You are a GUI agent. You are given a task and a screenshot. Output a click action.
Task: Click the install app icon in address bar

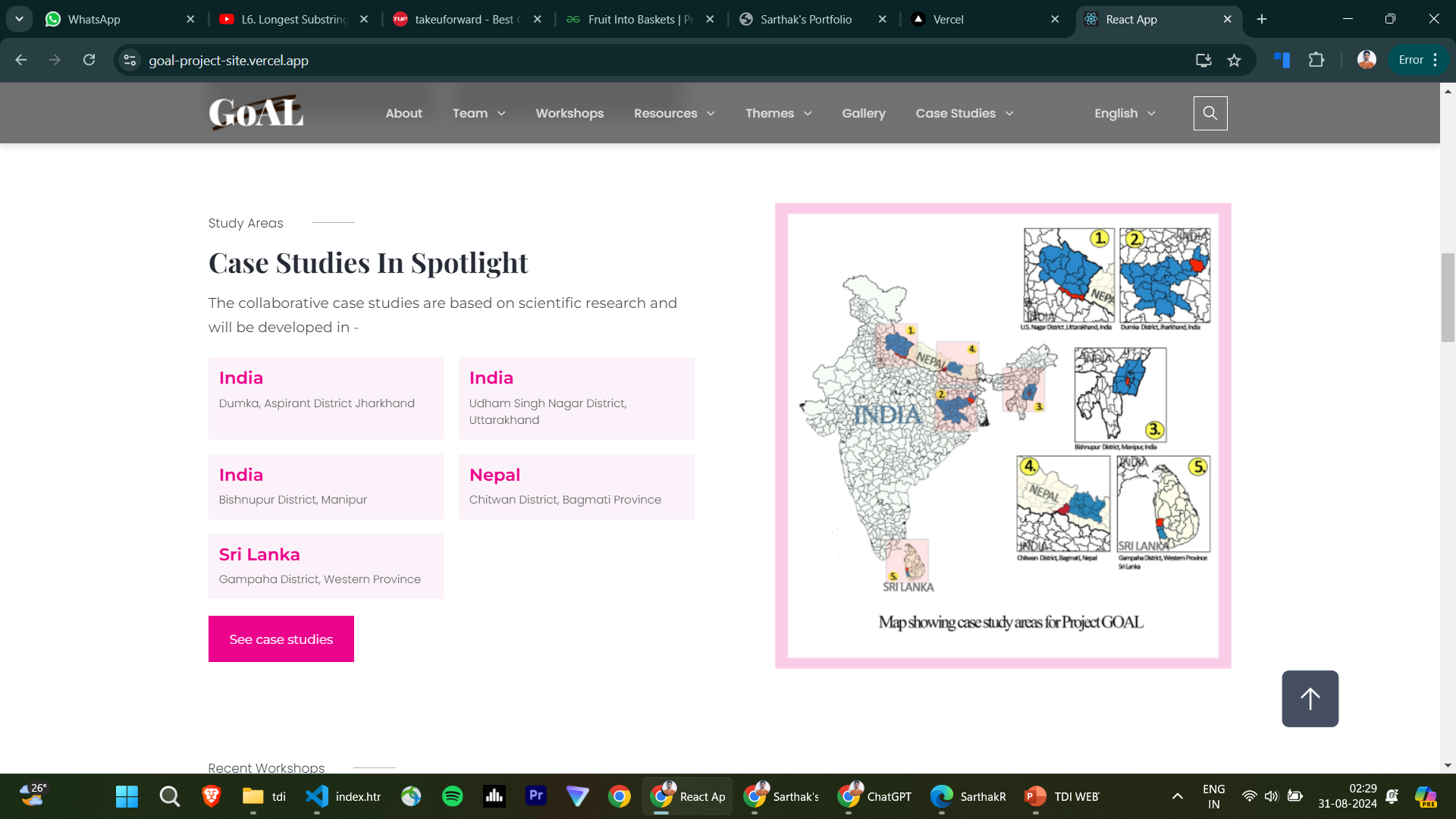tap(1203, 60)
